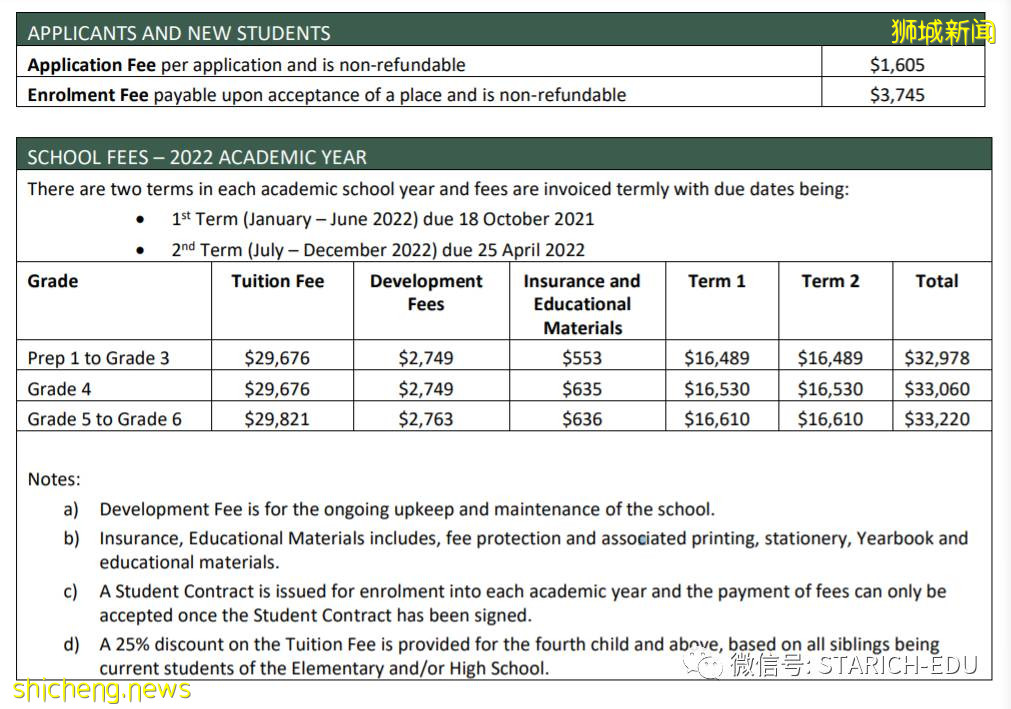The height and width of the screenshot is (709, 1011).
Task: Click the Enrolment Fee amount $3,745
Action: (x=897, y=95)
